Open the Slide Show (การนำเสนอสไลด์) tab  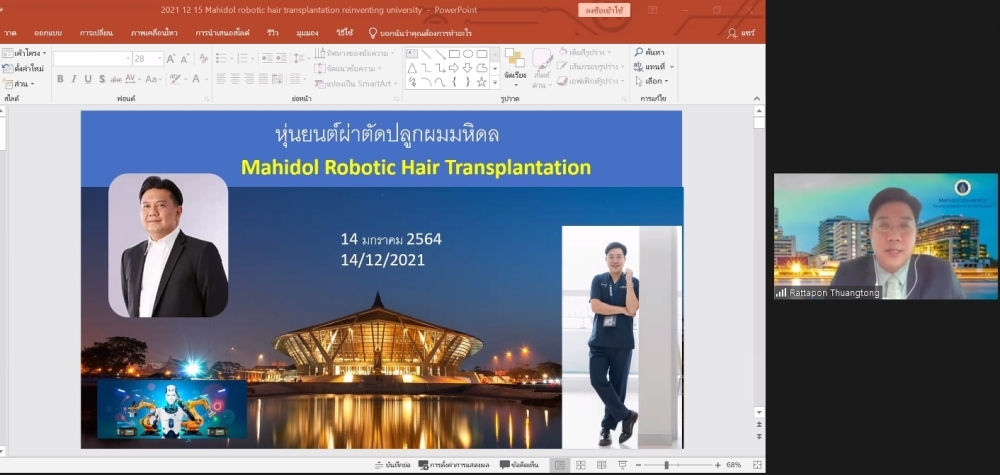(221, 33)
